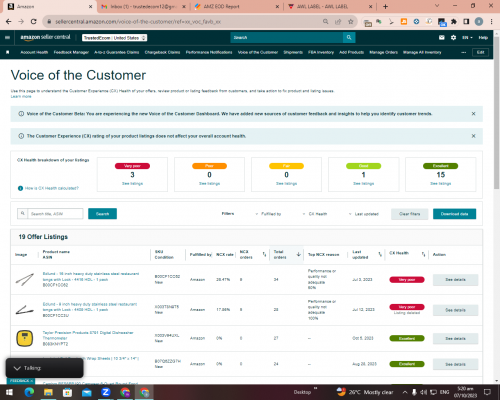Switch to the Inbox Gmail tab
500x400 pixels.
pos(143,7)
